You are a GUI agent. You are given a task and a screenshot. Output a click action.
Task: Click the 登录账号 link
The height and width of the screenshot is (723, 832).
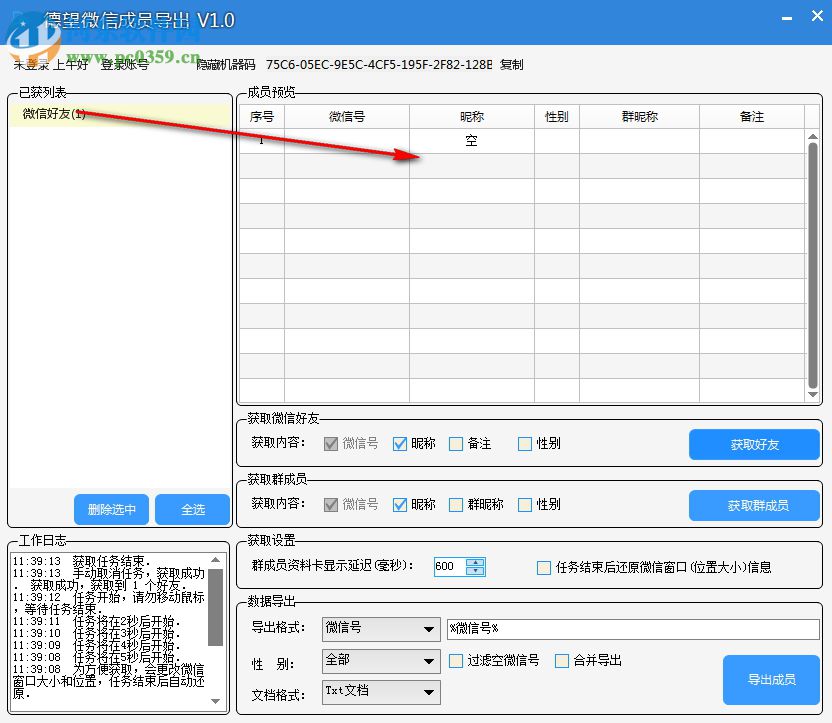[x=125, y=65]
